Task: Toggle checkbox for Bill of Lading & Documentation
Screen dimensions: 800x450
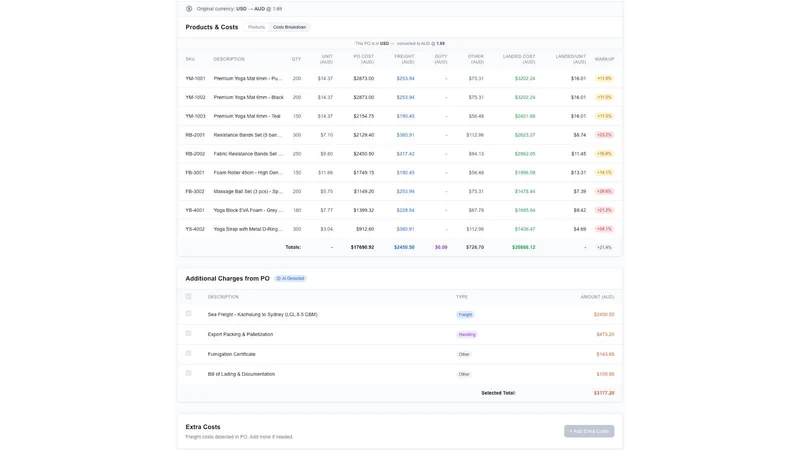Action: [x=188, y=373]
